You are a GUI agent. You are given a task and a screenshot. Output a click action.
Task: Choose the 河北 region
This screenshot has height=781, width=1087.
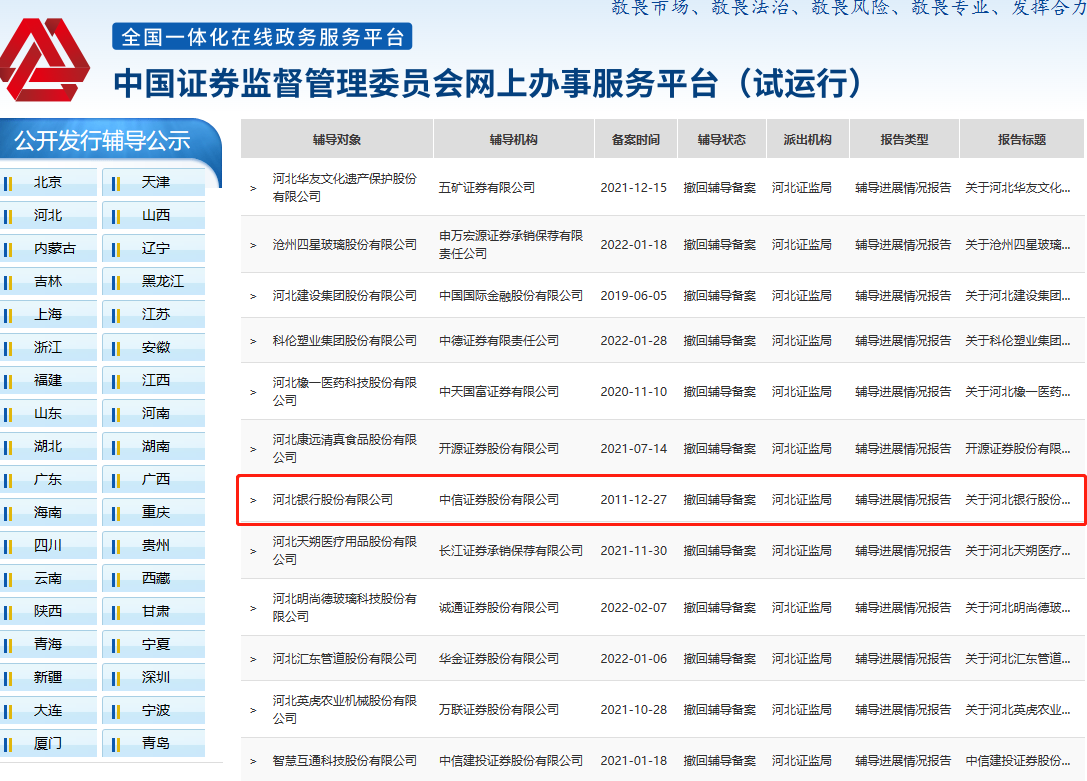click(49, 216)
